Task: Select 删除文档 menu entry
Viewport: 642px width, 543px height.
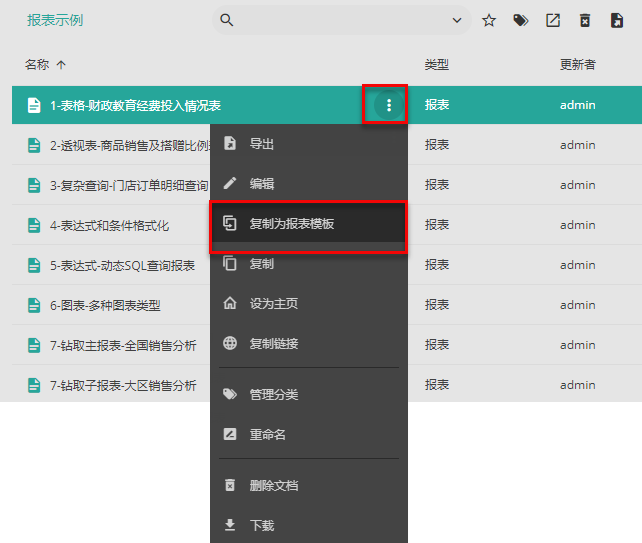Action: coord(309,485)
